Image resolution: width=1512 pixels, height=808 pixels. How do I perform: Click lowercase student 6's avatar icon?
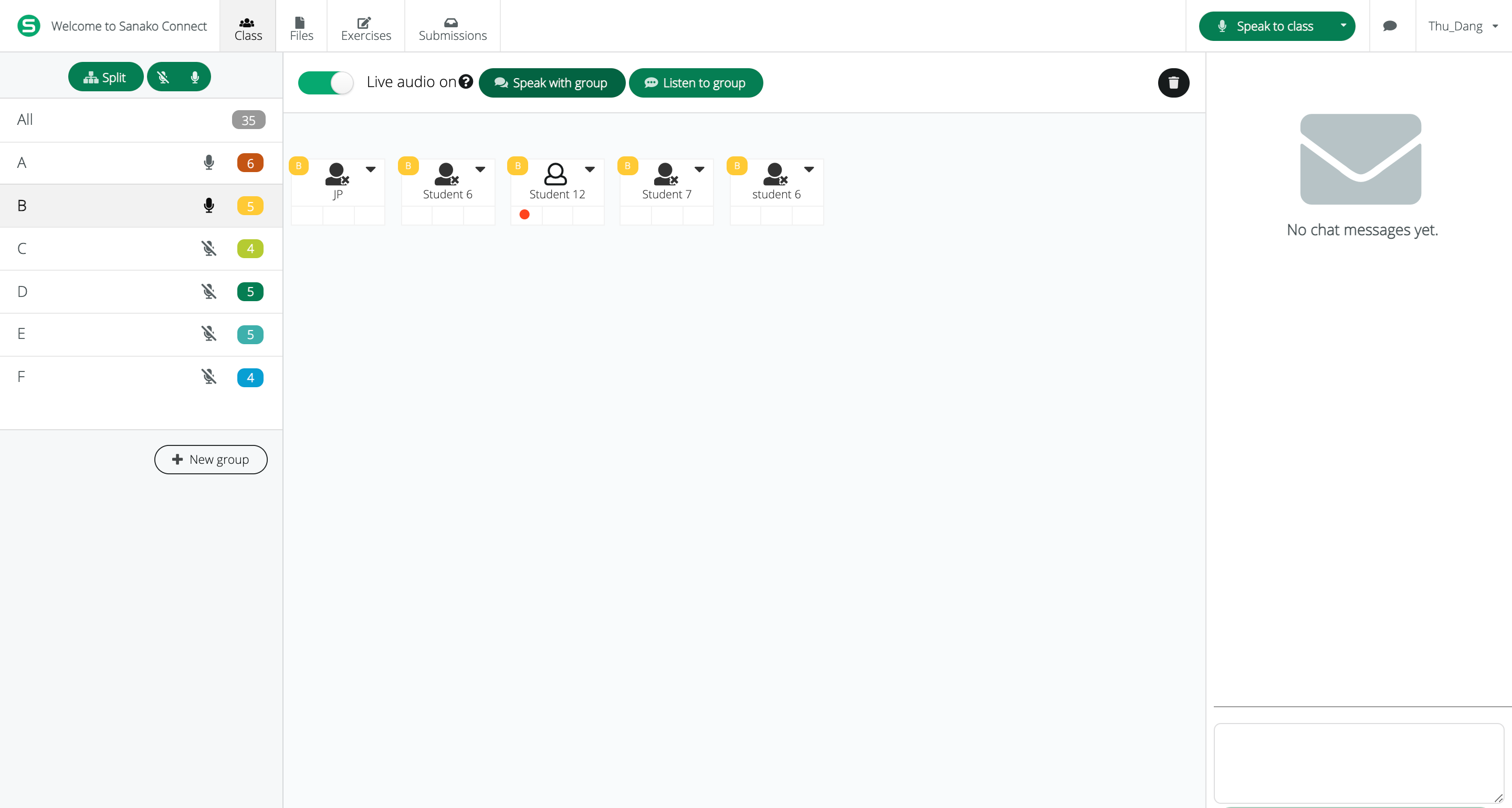tap(775, 174)
